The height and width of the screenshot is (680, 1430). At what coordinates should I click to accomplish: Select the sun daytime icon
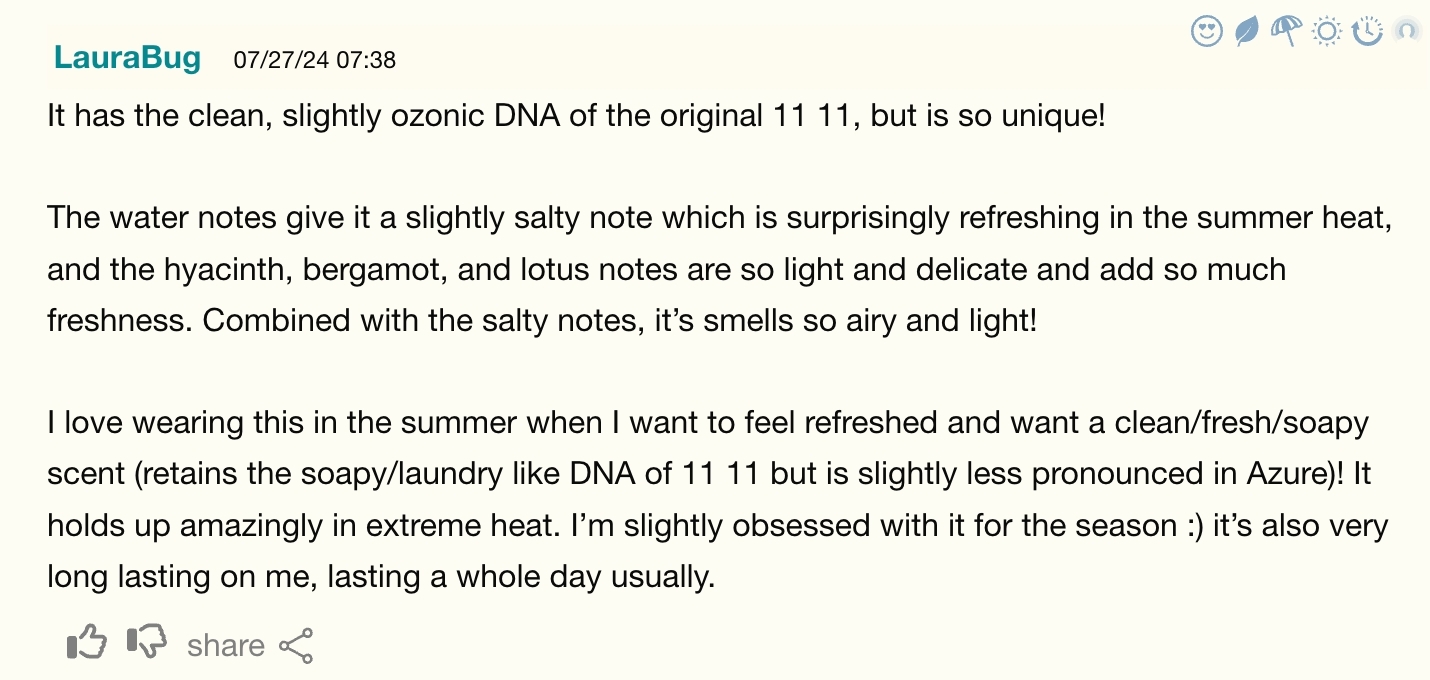1327,32
